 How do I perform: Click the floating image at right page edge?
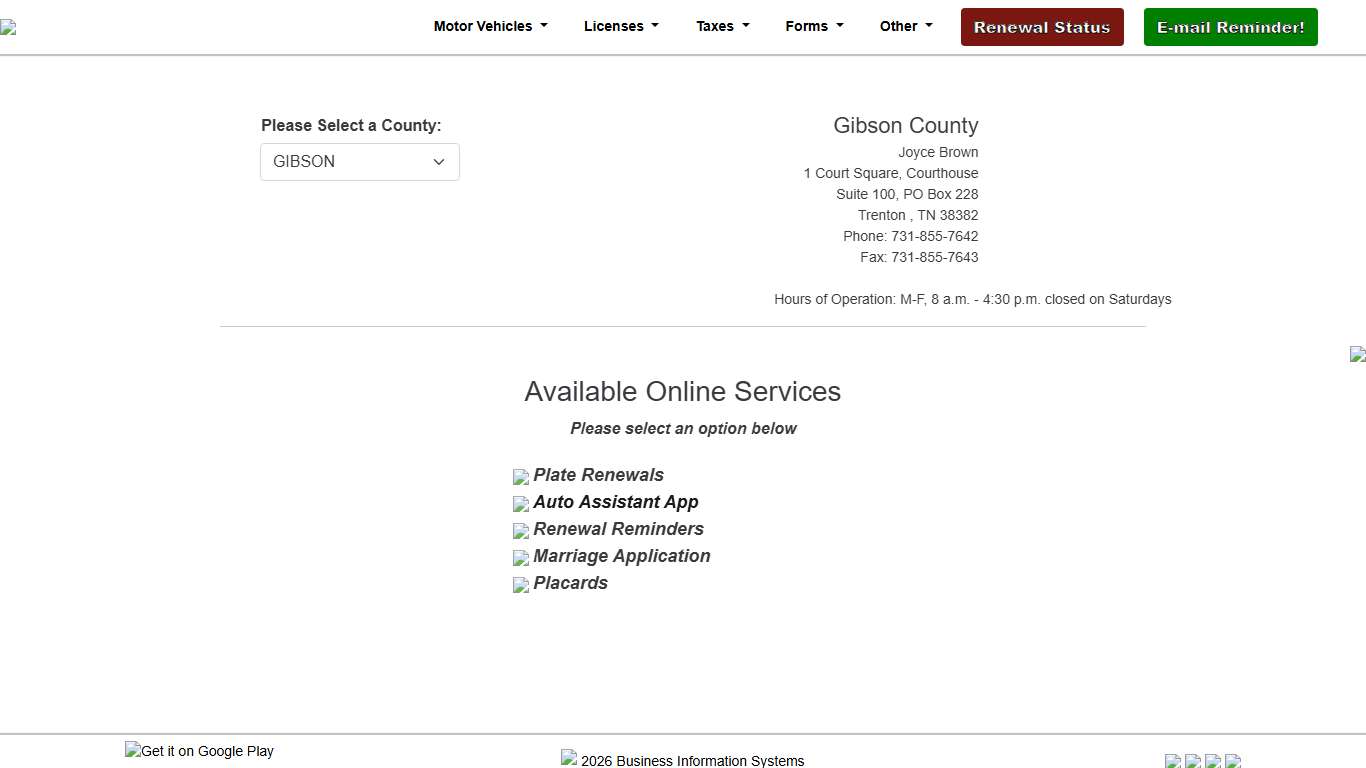coord(1357,354)
